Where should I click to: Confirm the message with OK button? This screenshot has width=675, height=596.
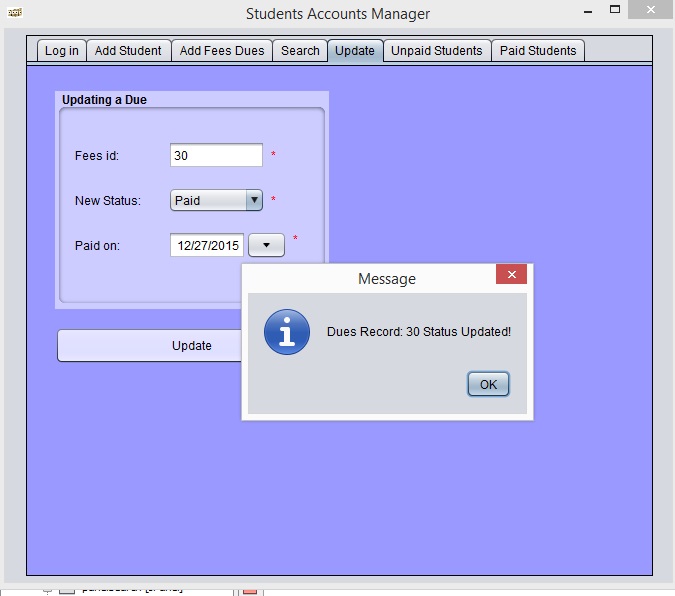(488, 384)
